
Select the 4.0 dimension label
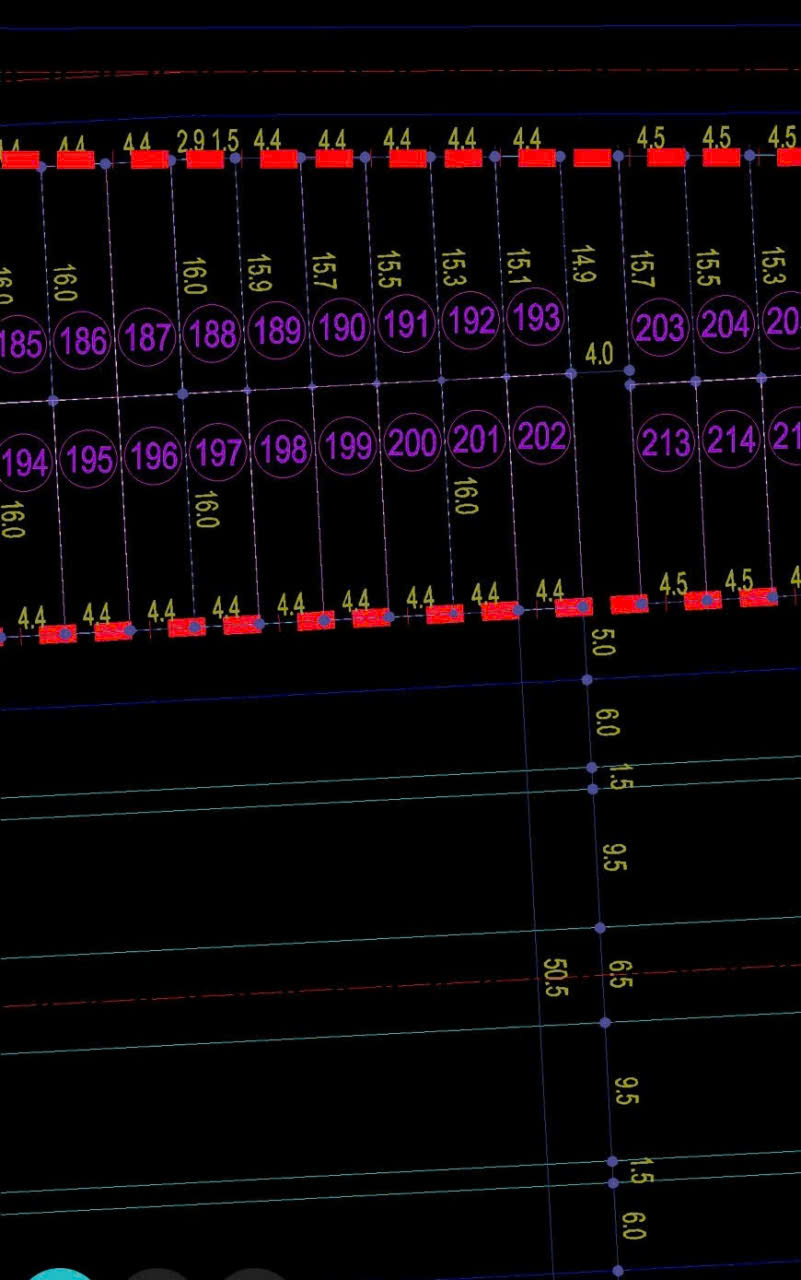click(x=598, y=354)
